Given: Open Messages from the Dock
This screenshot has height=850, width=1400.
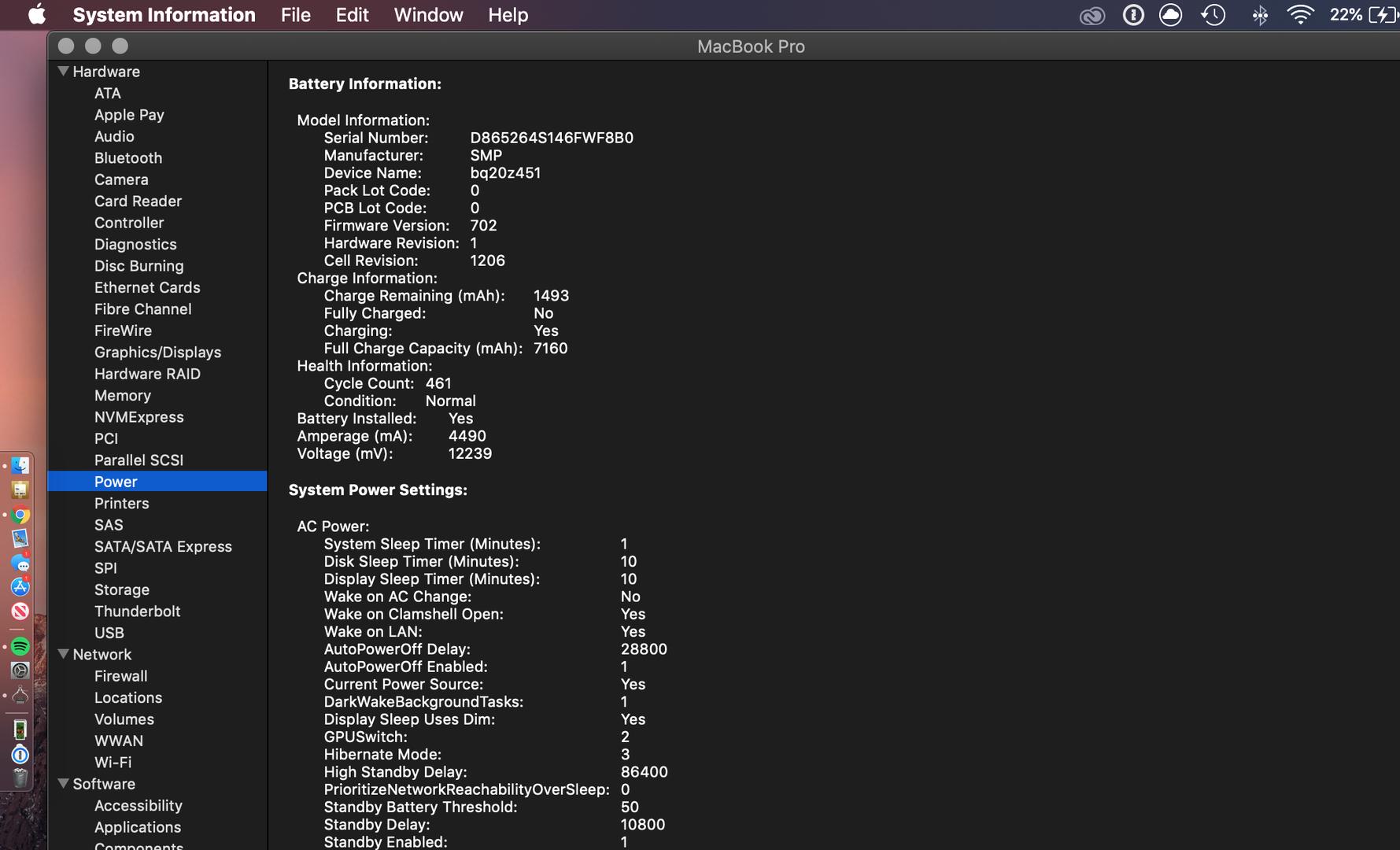Looking at the screenshot, I should click(x=20, y=564).
